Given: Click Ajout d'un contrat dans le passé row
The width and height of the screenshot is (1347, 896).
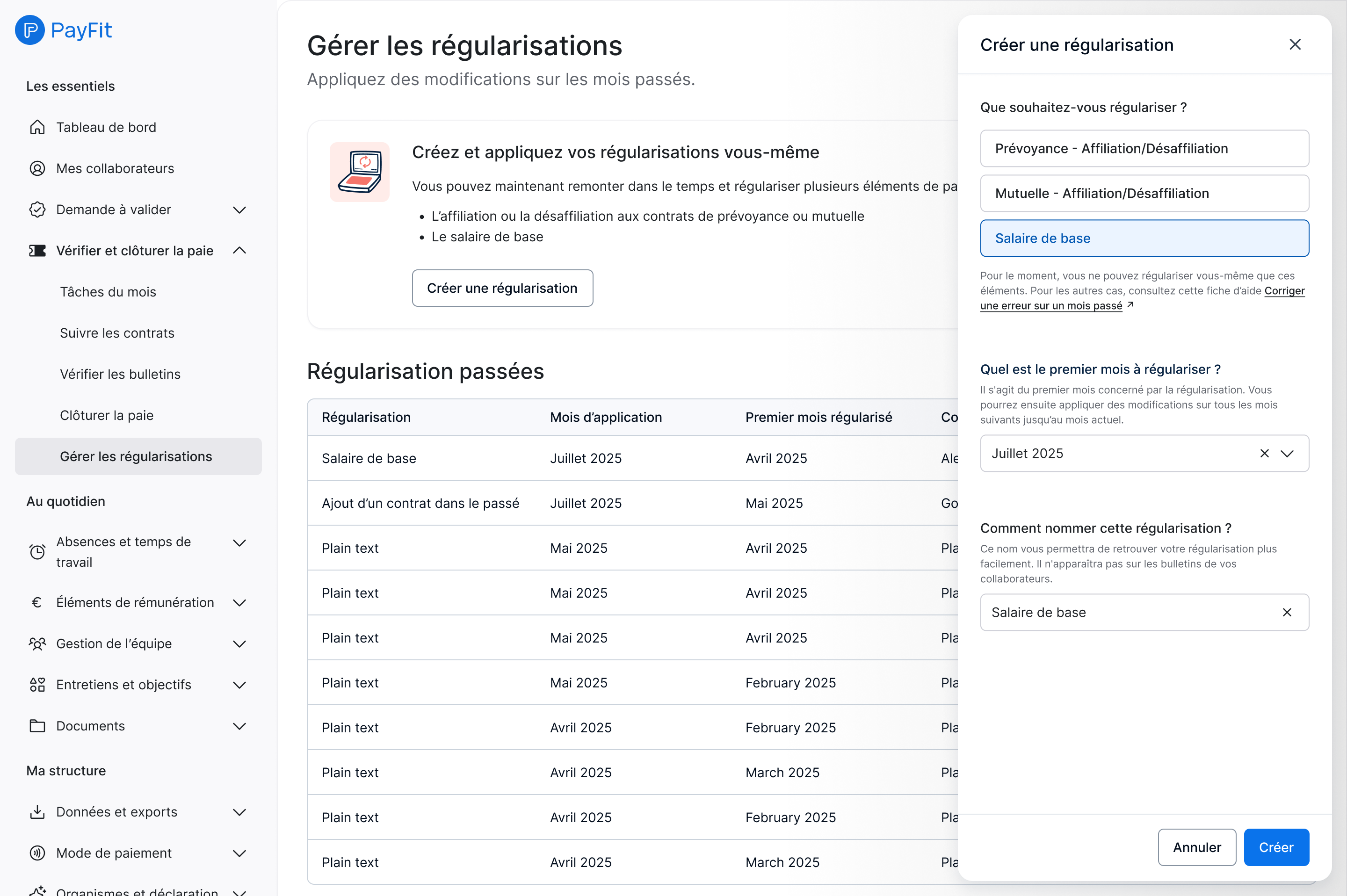Looking at the screenshot, I should (x=633, y=503).
